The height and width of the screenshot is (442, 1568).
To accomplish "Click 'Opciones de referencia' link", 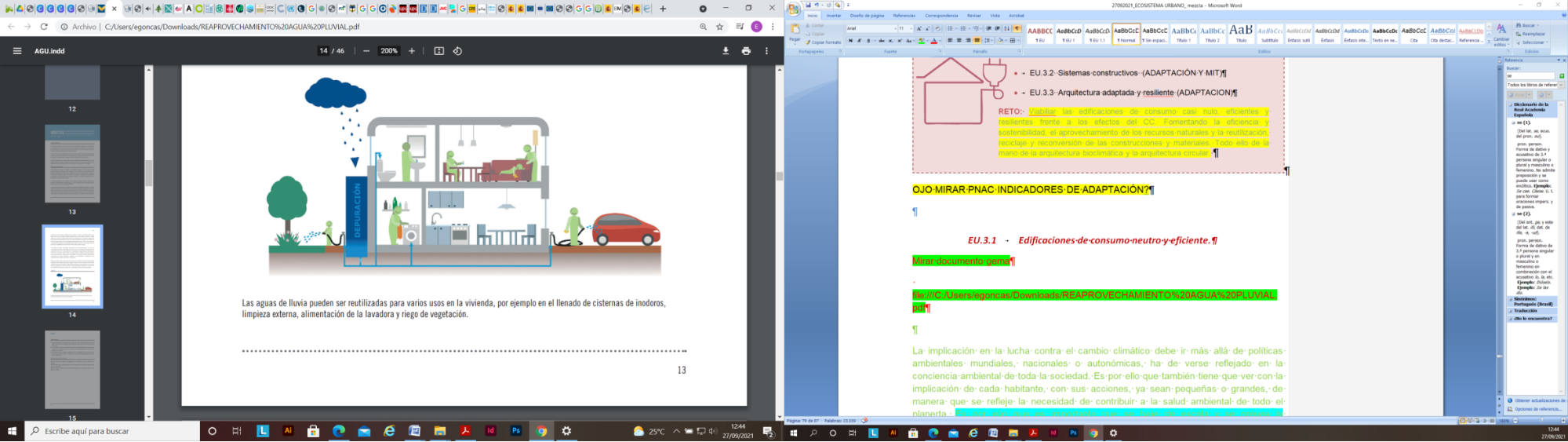I will click(x=1537, y=409).
